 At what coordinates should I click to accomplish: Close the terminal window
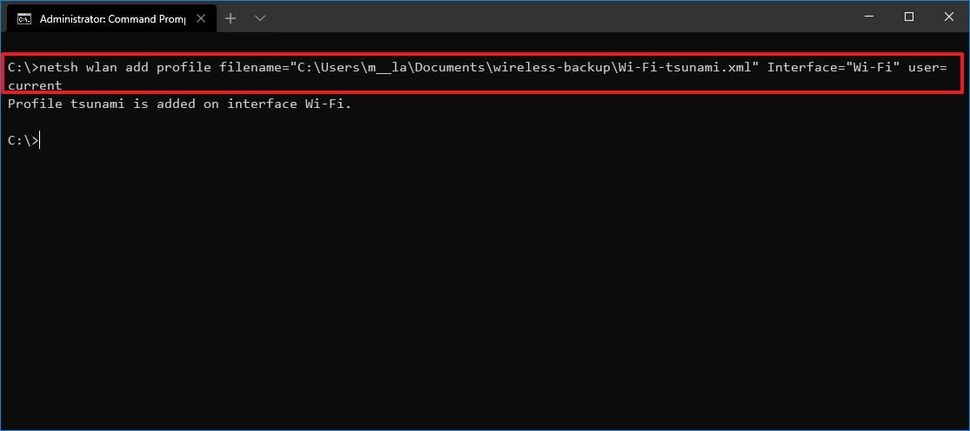point(950,17)
